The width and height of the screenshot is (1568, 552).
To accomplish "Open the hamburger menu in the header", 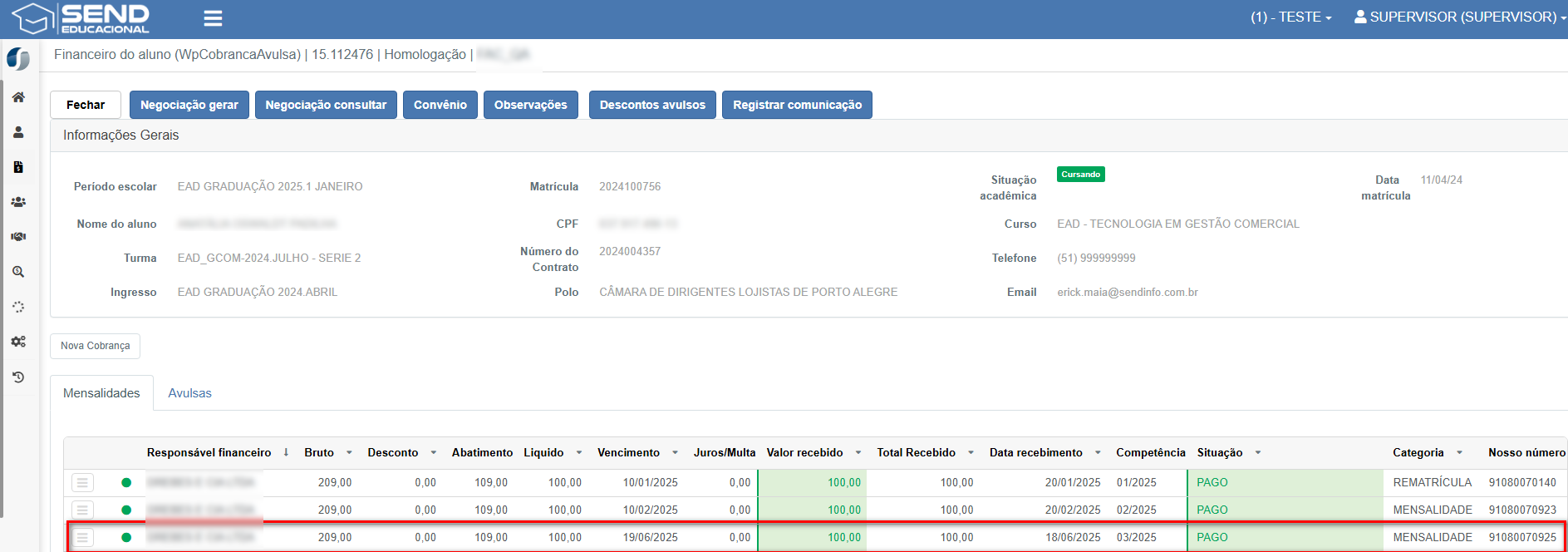I will coord(213,18).
